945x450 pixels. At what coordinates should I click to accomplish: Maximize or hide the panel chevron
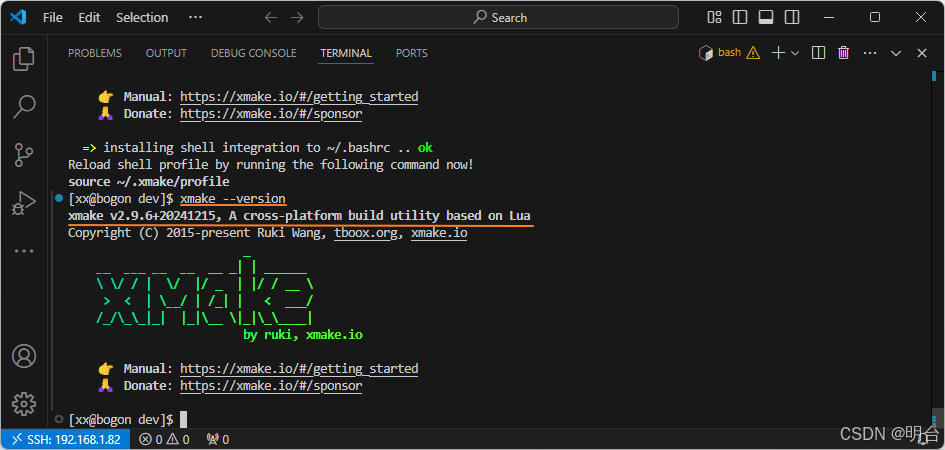896,53
